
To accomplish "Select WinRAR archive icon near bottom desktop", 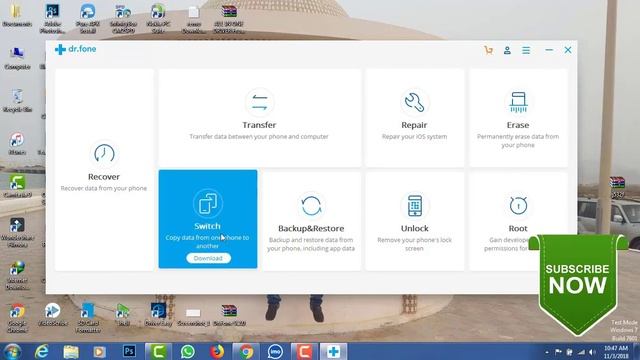I will click(x=229, y=315).
